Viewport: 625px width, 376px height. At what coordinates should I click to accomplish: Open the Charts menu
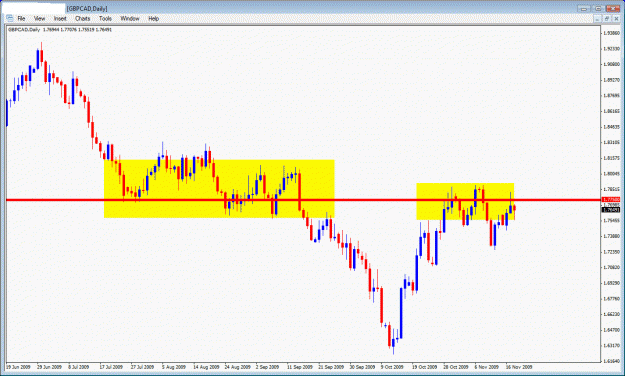83,18
